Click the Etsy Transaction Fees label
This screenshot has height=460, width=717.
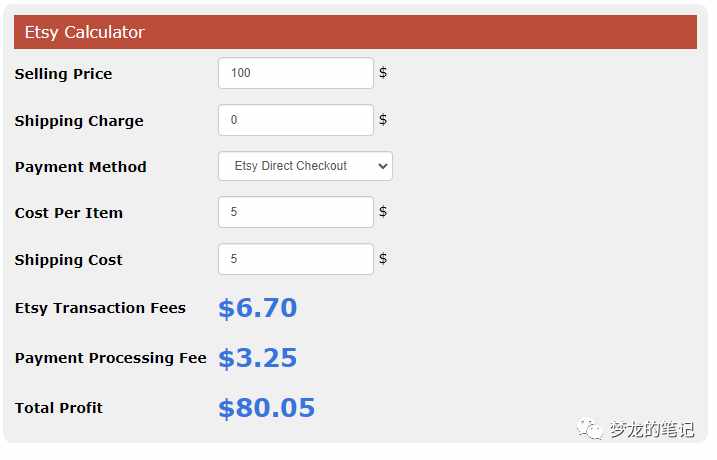pos(100,308)
